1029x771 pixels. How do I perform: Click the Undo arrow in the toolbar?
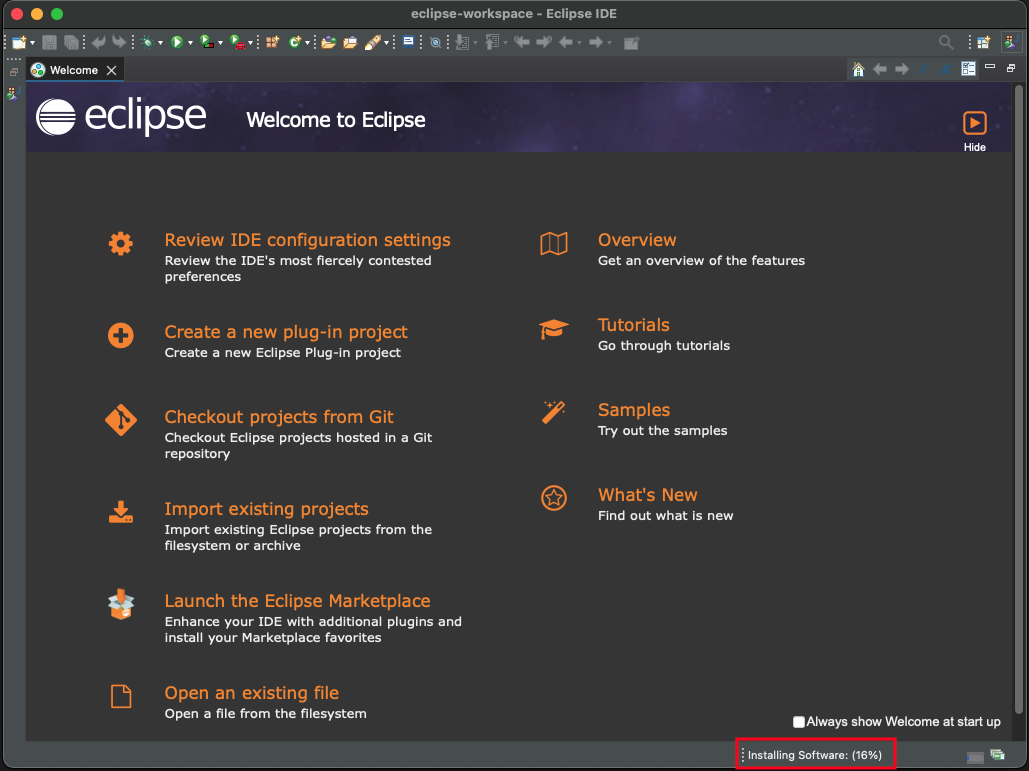[x=99, y=43]
